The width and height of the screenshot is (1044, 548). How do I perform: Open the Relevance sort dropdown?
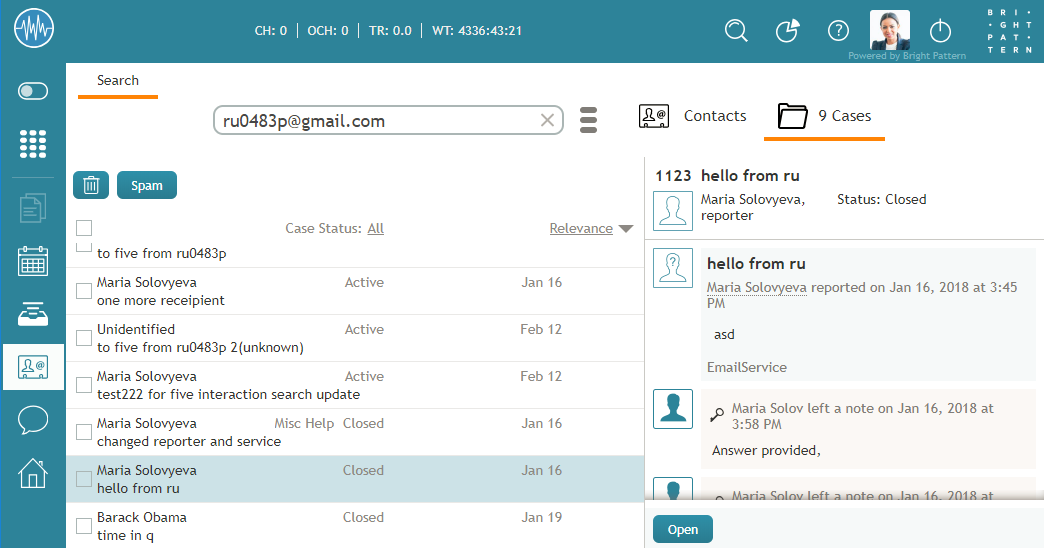(x=591, y=228)
